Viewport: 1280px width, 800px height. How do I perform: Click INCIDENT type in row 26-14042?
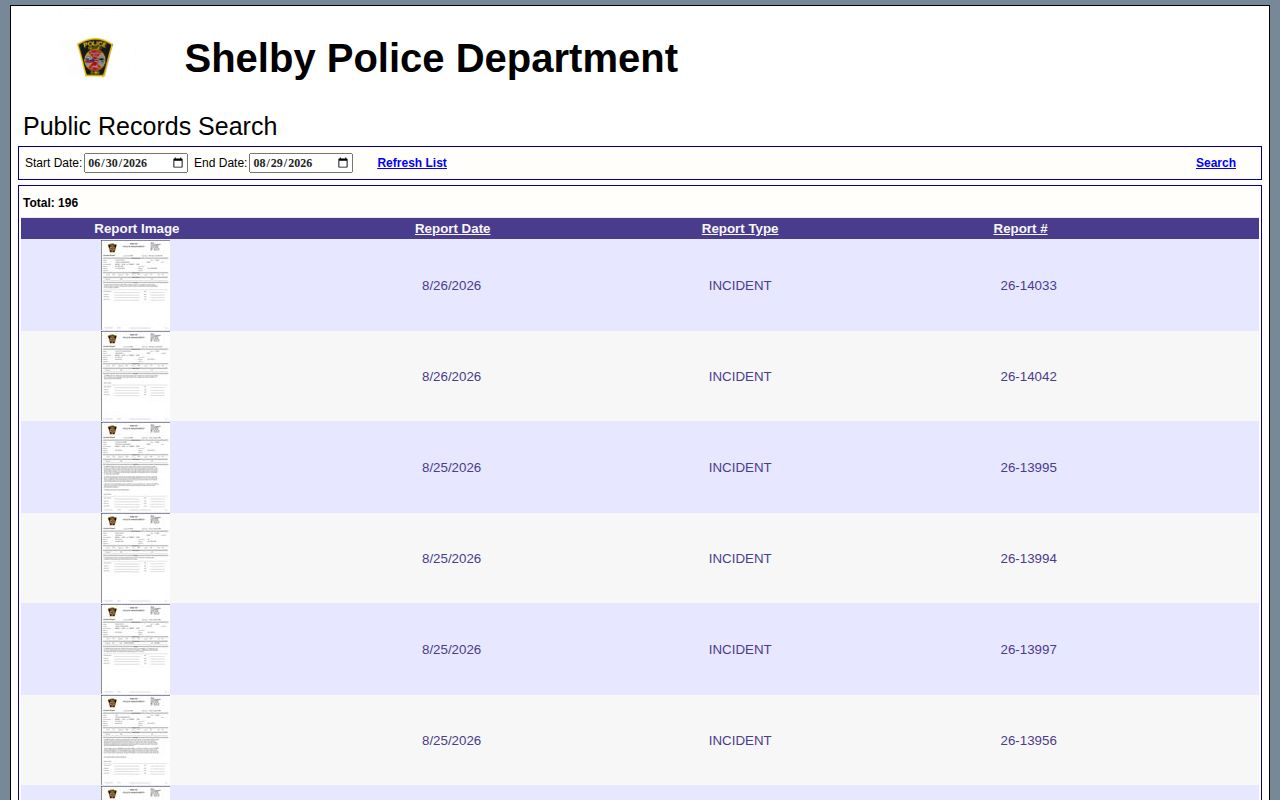pos(740,377)
